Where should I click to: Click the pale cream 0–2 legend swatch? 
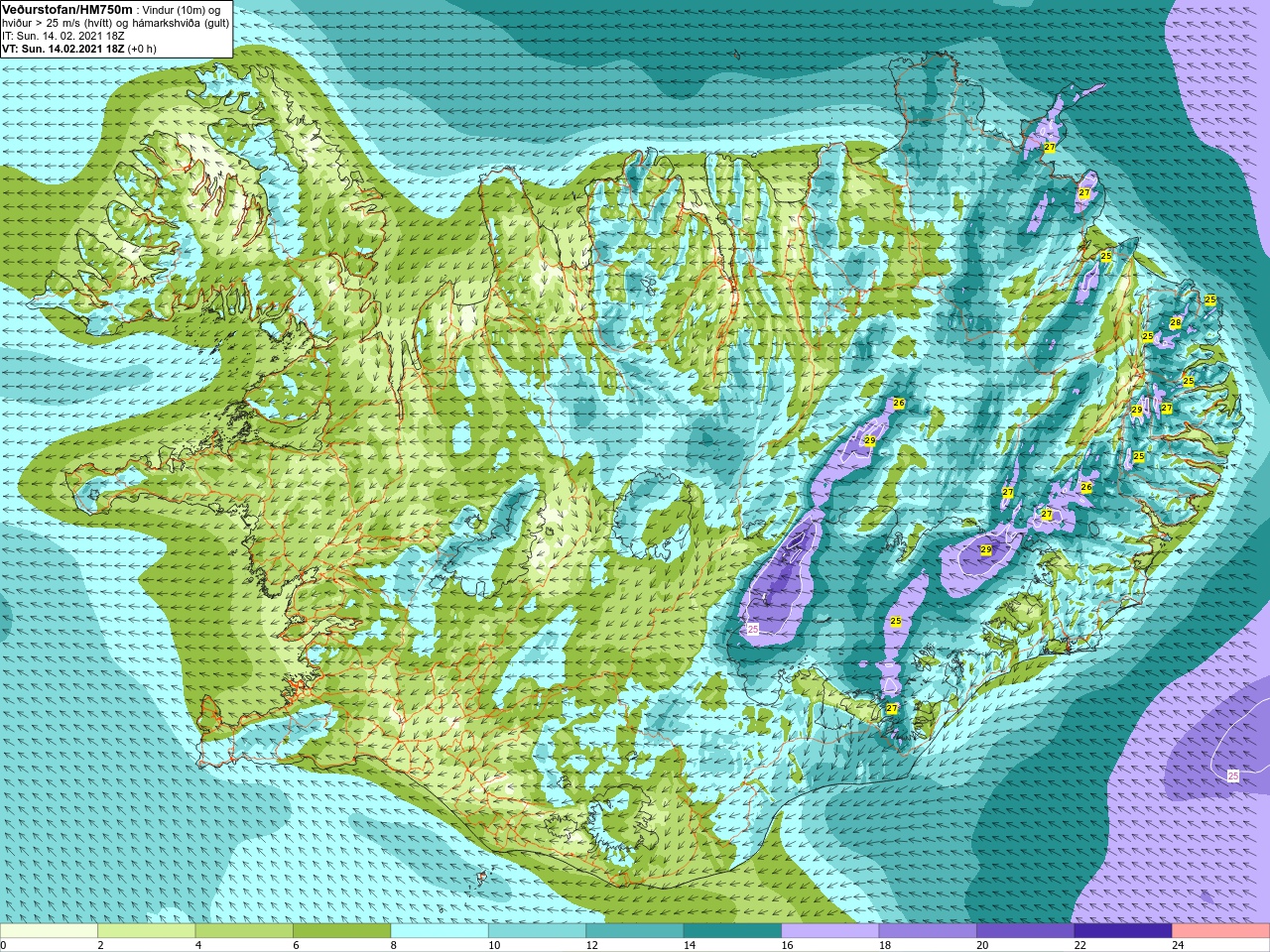coord(50,931)
